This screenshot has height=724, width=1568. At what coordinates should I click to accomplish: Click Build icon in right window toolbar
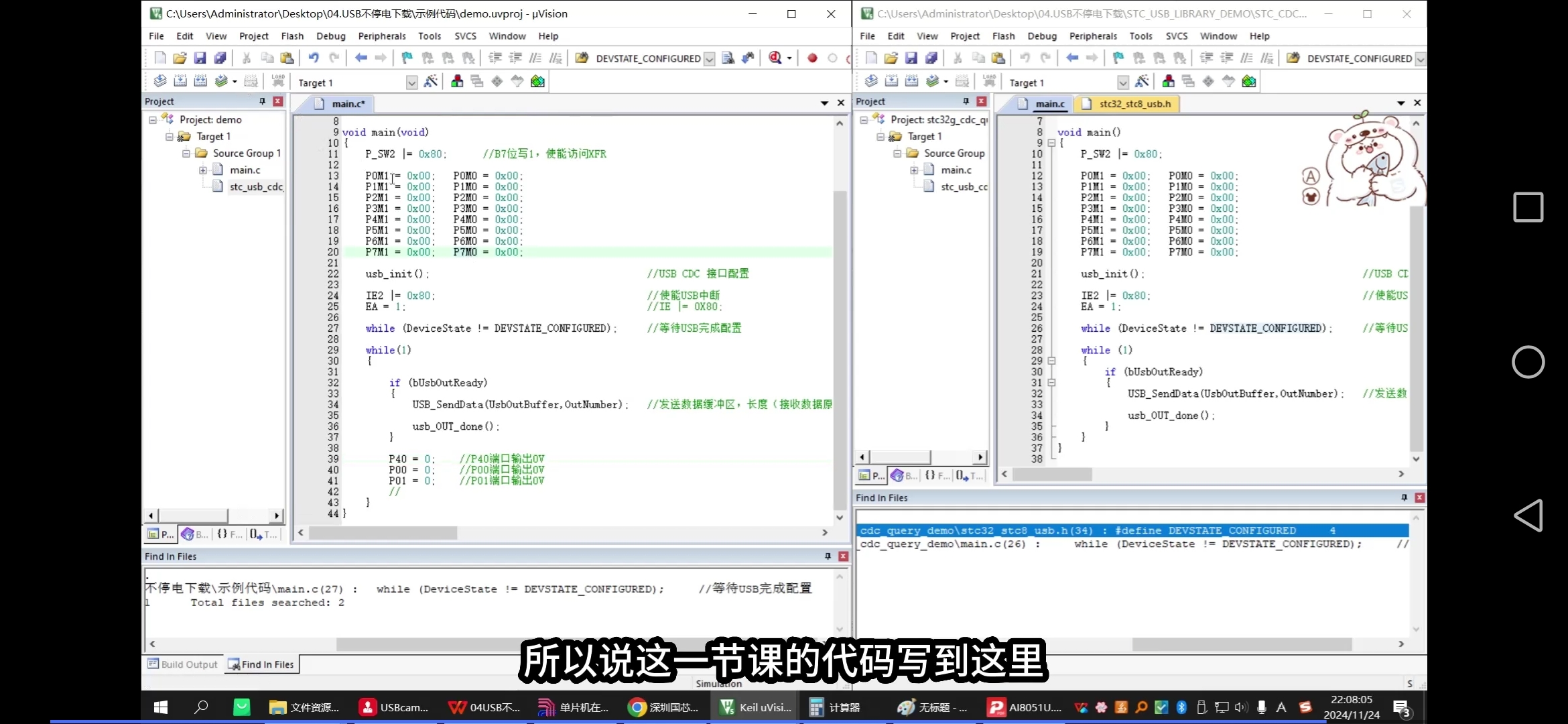coord(891,82)
